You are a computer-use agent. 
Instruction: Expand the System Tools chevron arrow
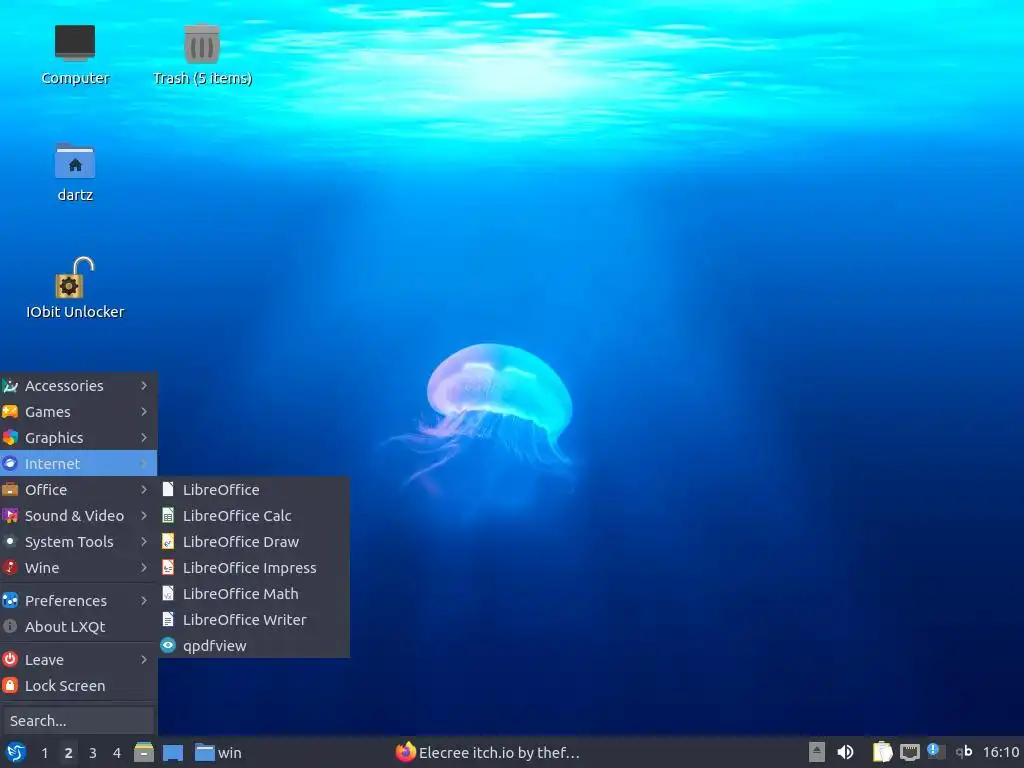pos(144,542)
